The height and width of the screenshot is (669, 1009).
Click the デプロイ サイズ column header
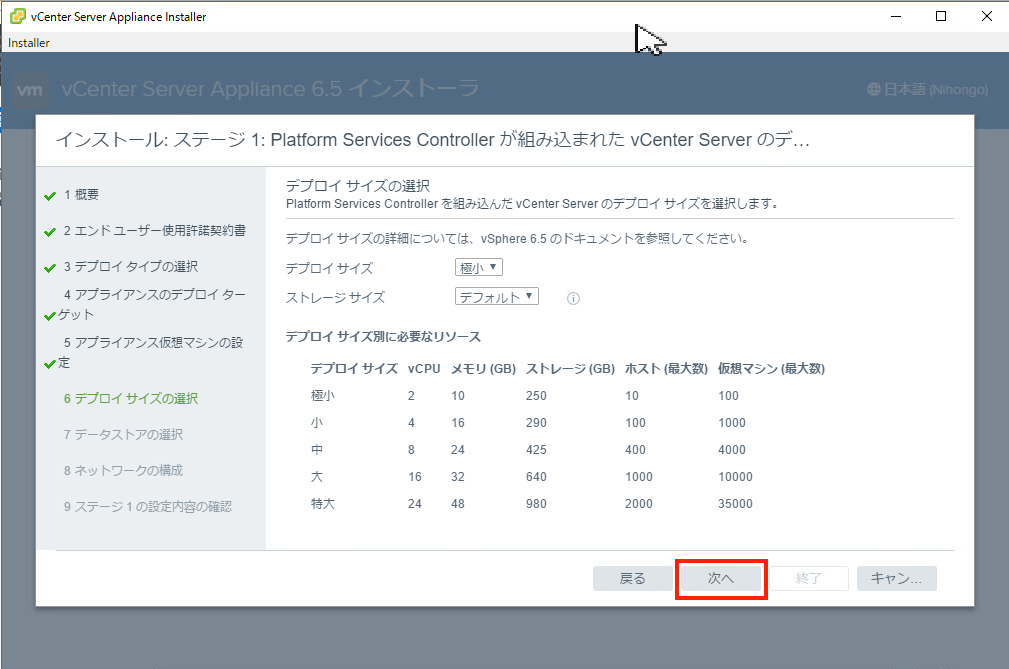point(354,369)
